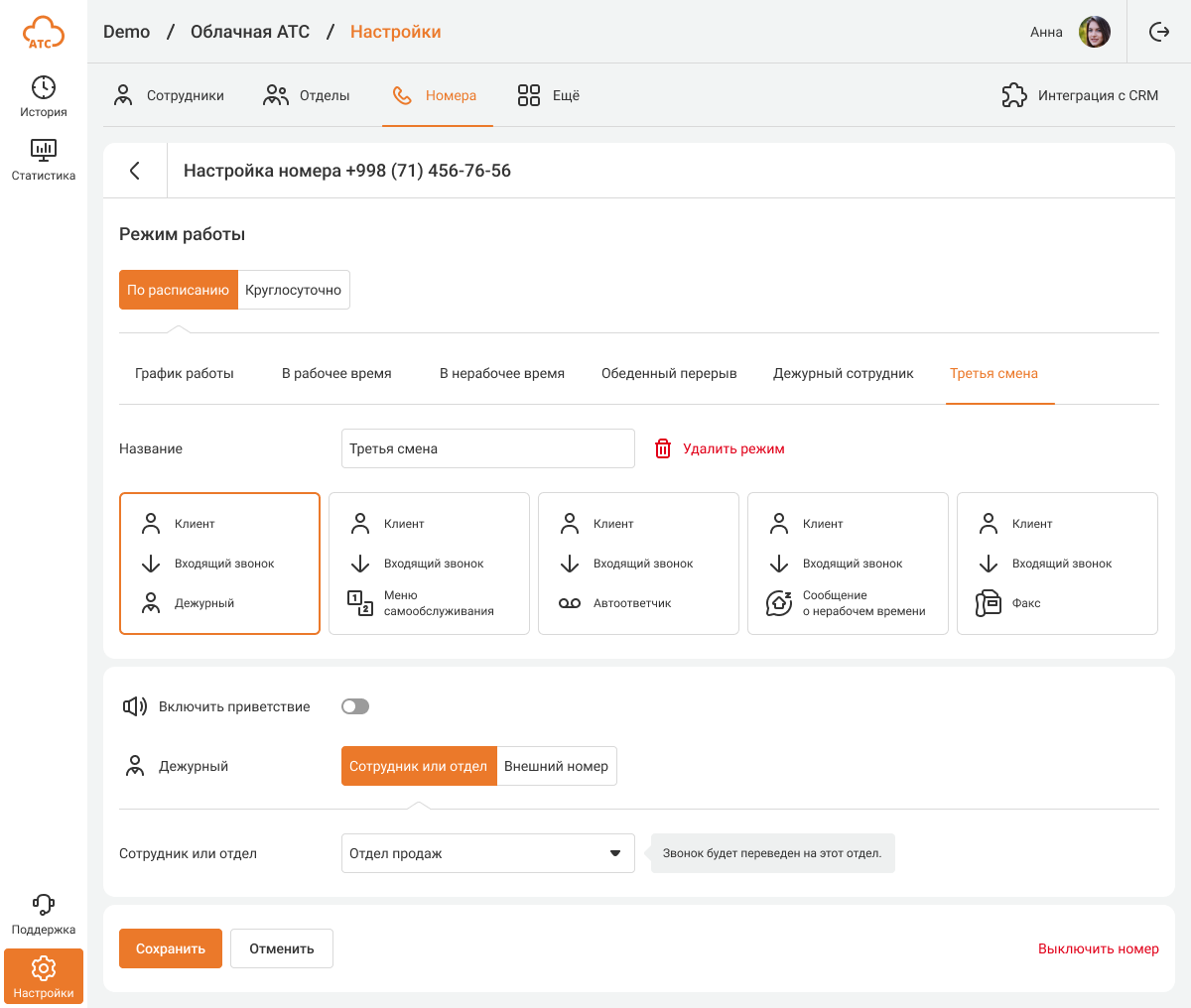Choose the Факс call scenario card
1191x1008 pixels.
(1057, 564)
